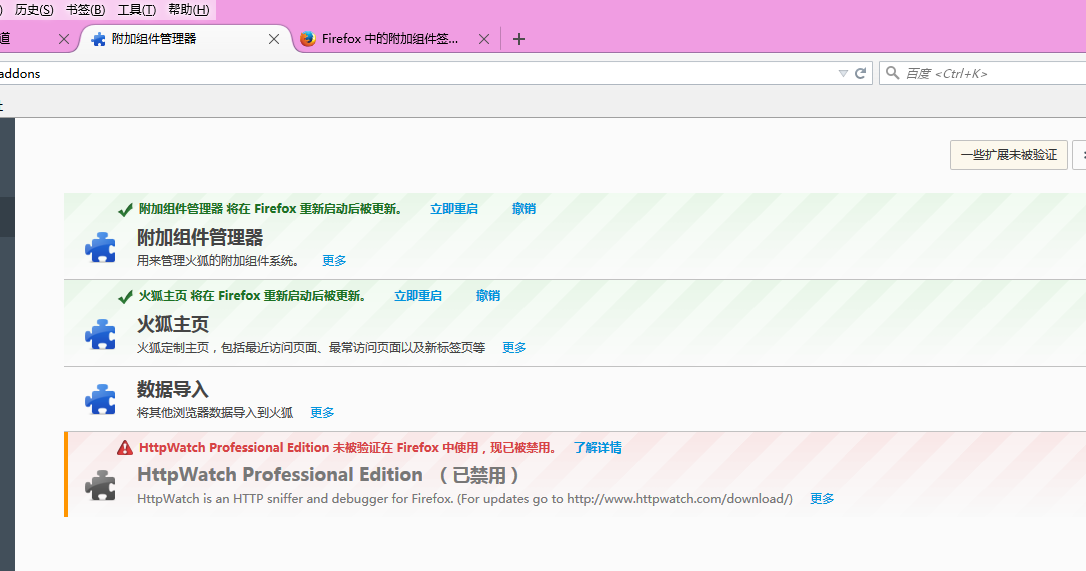Click the 火狐主页 将在 Firefox 重新启动后被更新 message
This screenshot has height=571, width=1086.
pyautogui.click(x=252, y=296)
